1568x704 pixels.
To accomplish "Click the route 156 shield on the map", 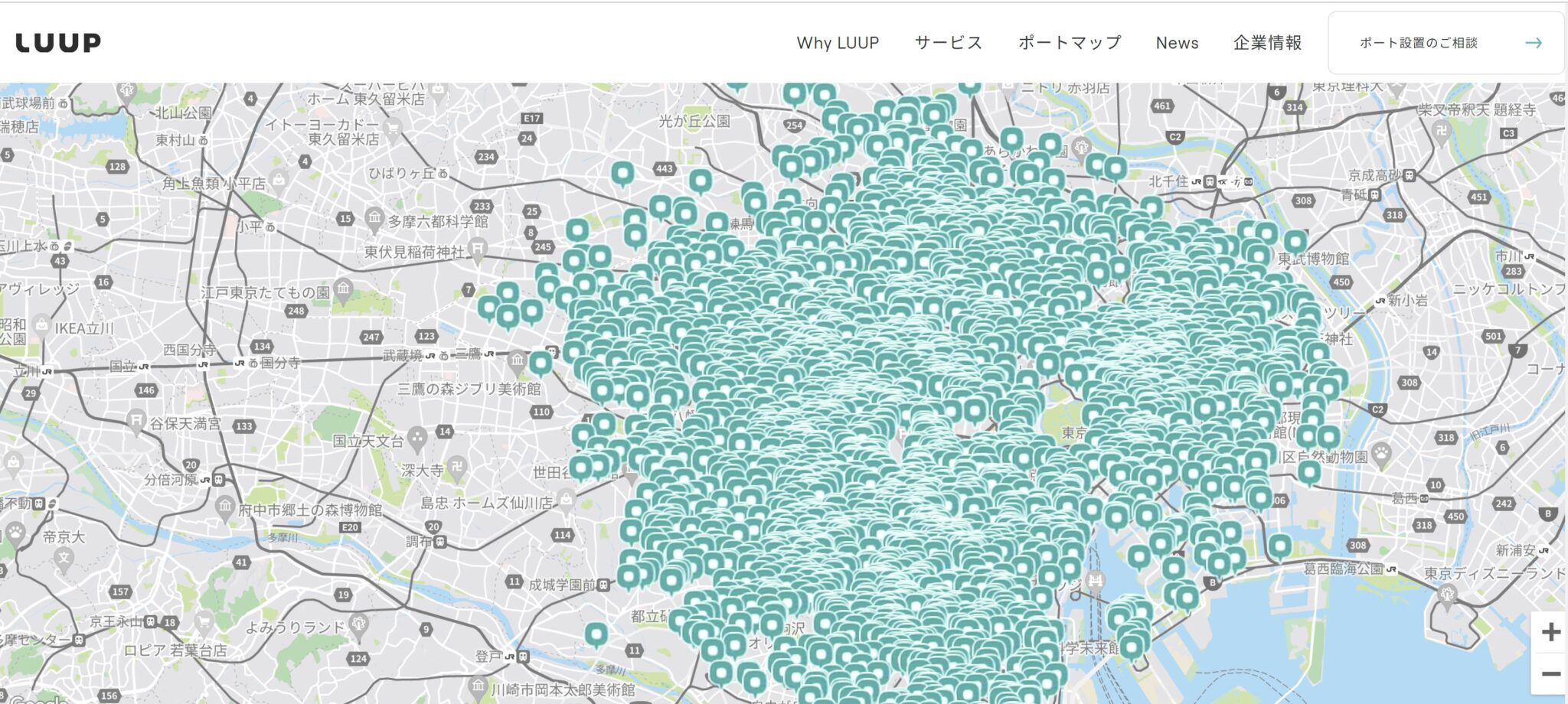I will click(x=110, y=696).
